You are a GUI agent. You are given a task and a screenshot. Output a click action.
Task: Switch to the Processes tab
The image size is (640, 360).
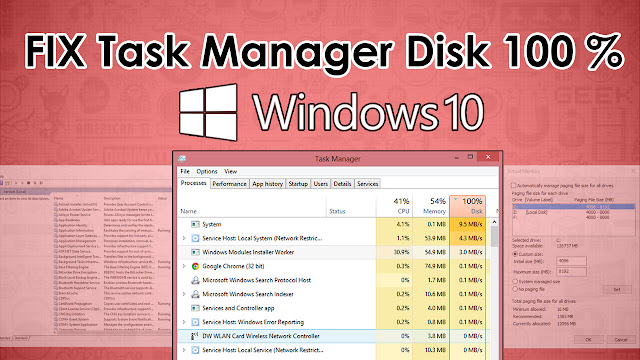[x=193, y=183]
